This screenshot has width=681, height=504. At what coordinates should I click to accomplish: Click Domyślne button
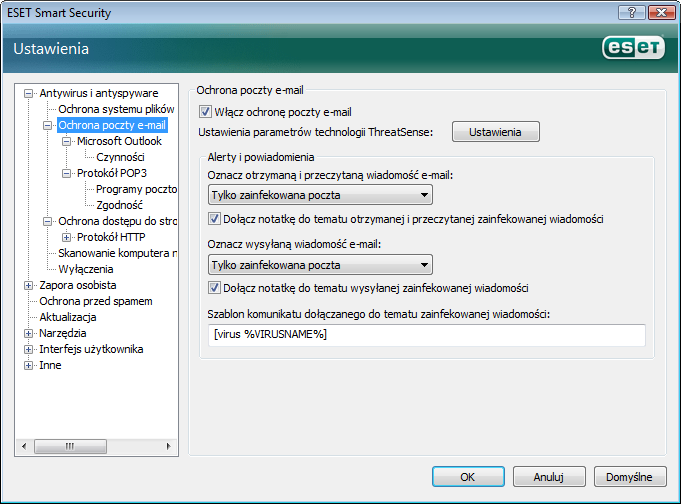pyautogui.click(x=630, y=477)
